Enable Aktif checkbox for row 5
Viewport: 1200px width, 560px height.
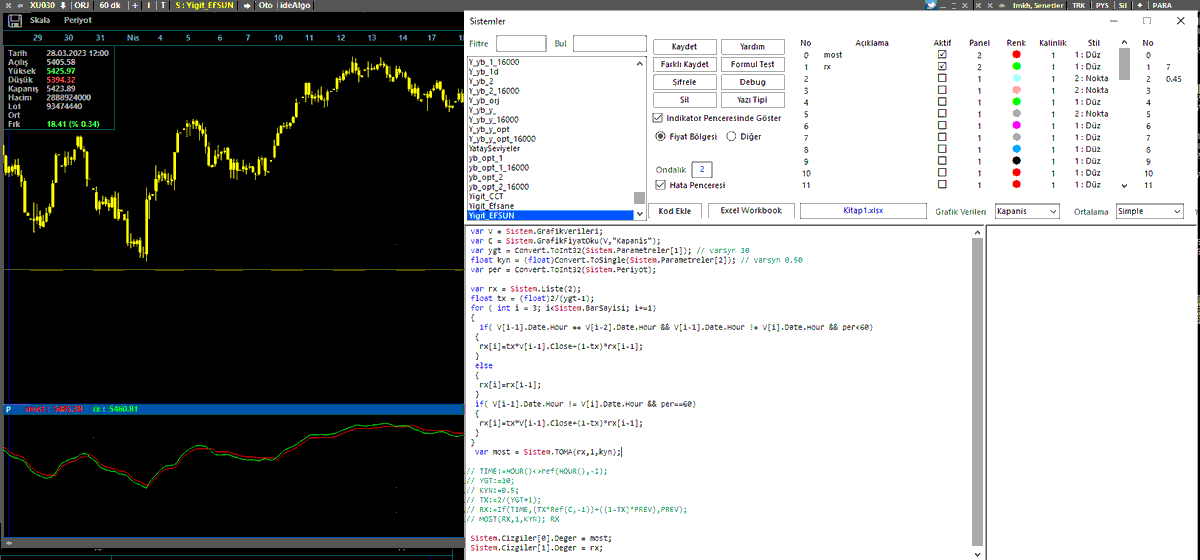(942, 114)
